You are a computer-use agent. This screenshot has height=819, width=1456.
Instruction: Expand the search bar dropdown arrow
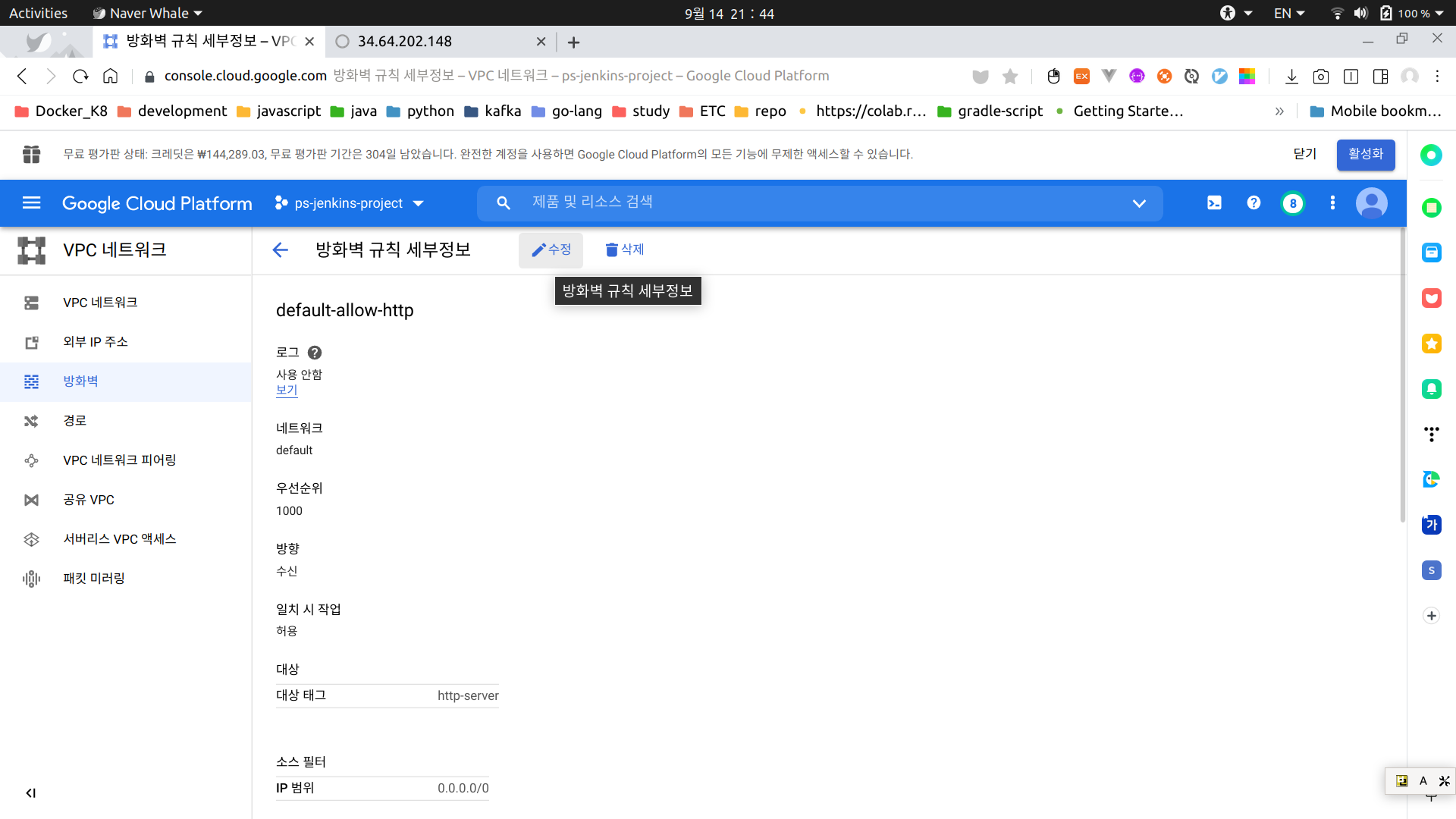click(1139, 203)
